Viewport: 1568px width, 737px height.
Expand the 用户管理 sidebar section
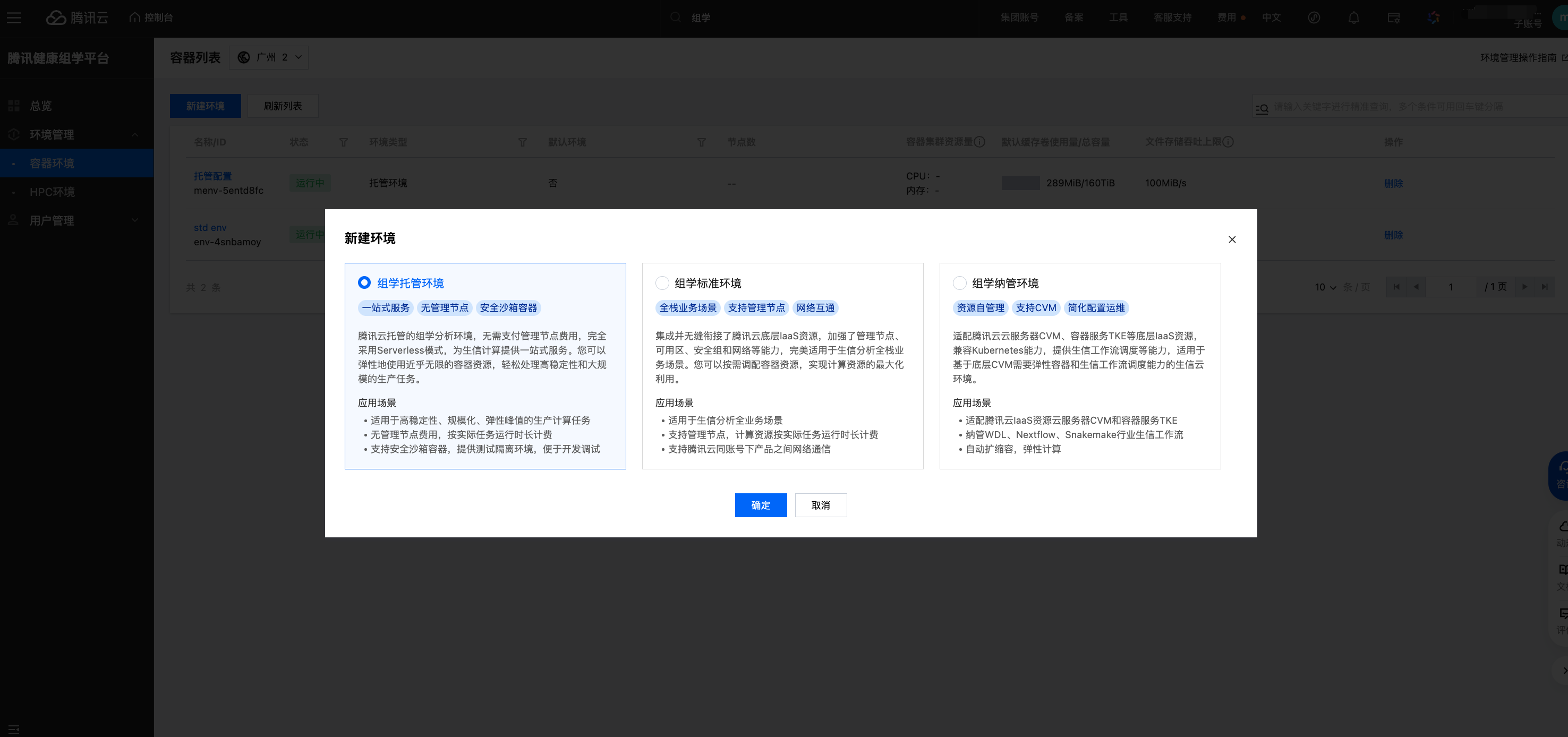pyautogui.click(x=135, y=220)
